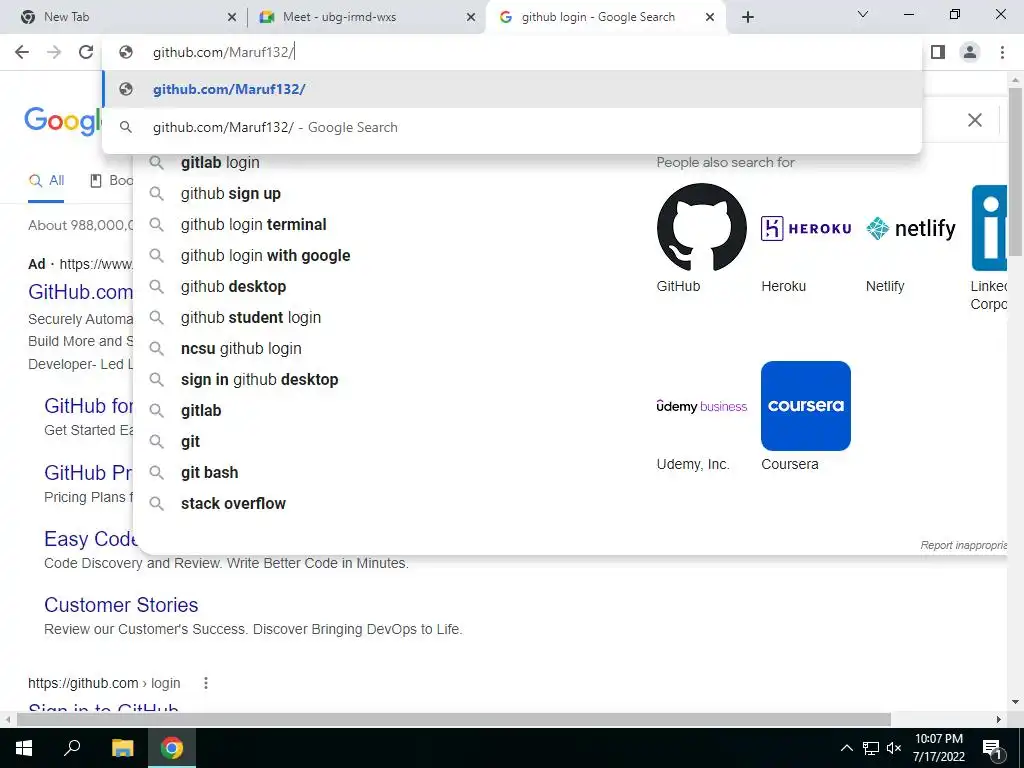The width and height of the screenshot is (1024, 768).
Task: Pick suggestion 'stack overflow'
Action: click(x=233, y=504)
